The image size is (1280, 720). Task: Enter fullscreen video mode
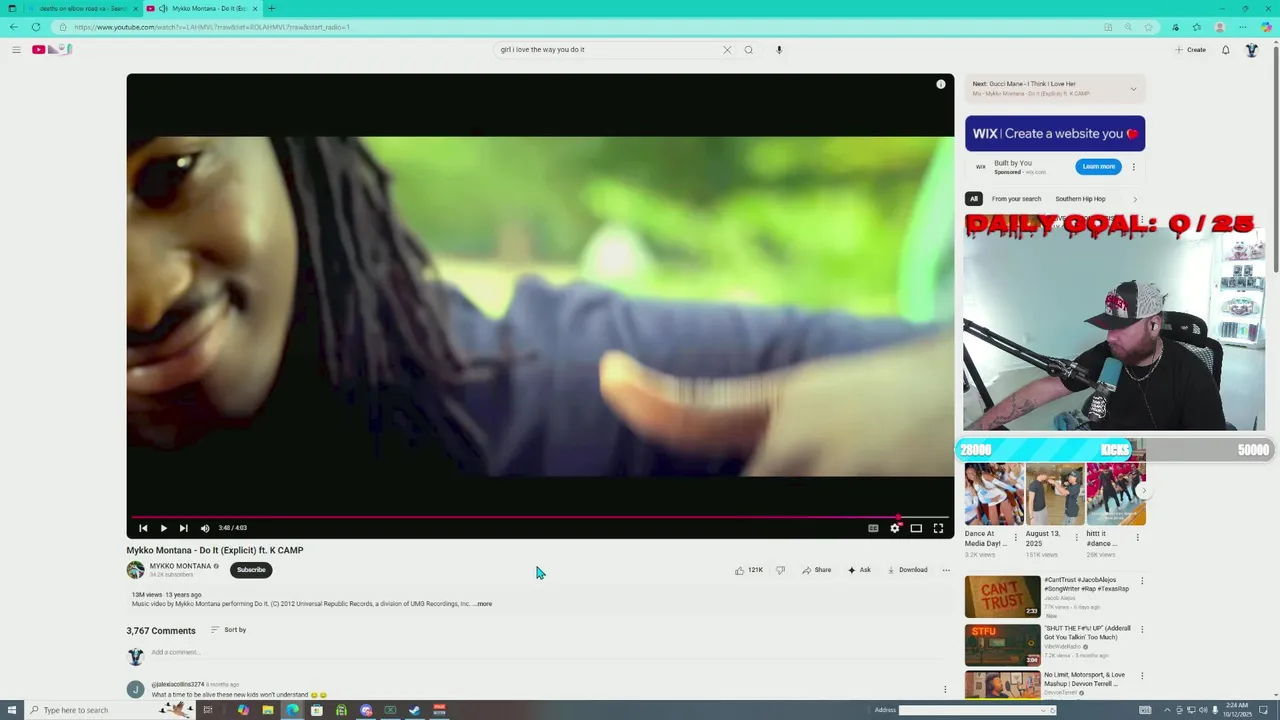938,528
